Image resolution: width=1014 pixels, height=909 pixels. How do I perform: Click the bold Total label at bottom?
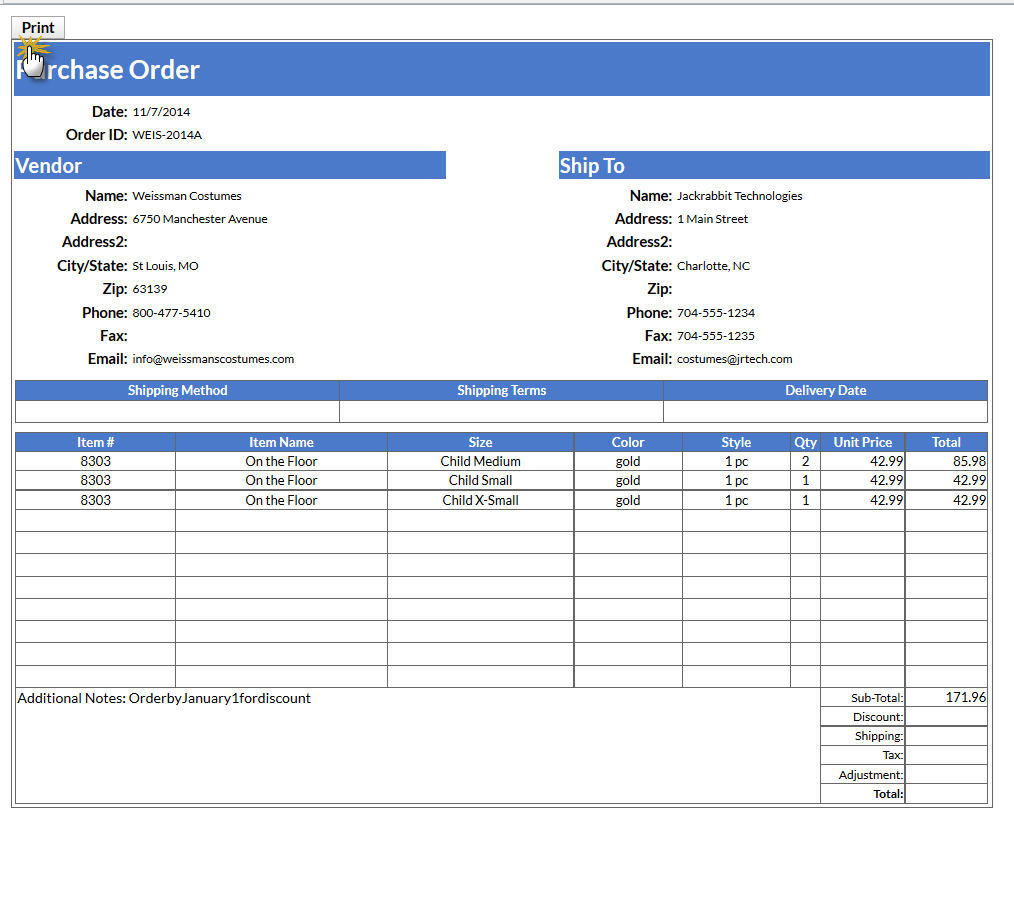pos(888,795)
